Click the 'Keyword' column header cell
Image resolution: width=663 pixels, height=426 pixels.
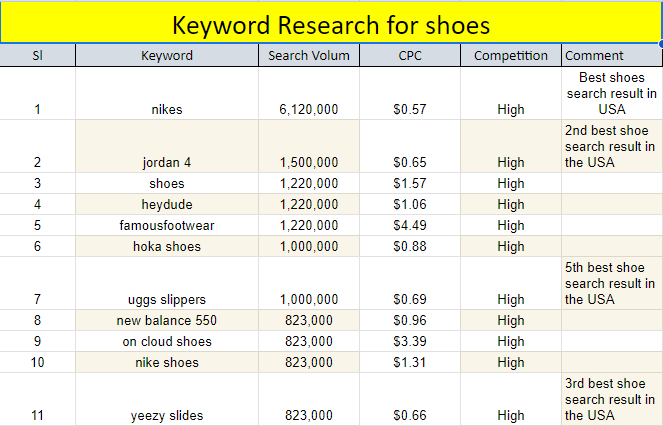[167, 56]
